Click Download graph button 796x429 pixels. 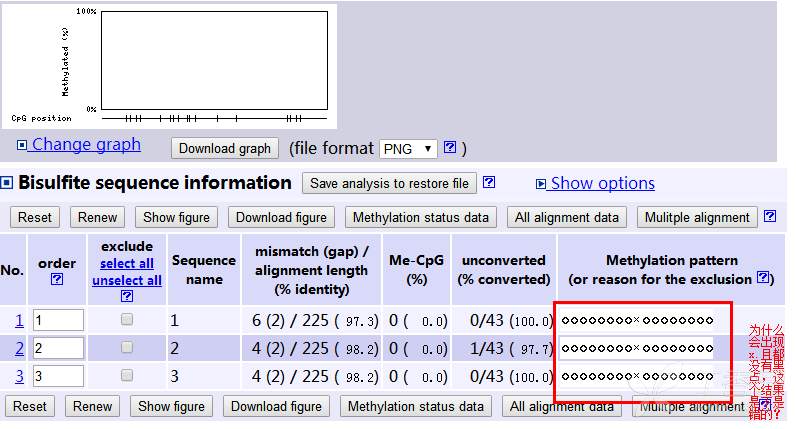click(225, 148)
